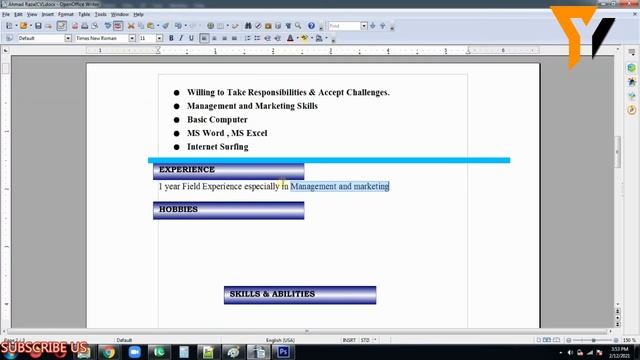The width and height of the screenshot is (640, 360).
Task: Click the zoom slider handle
Action: pos(593,340)
